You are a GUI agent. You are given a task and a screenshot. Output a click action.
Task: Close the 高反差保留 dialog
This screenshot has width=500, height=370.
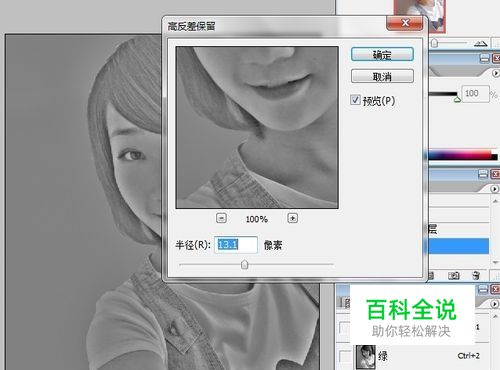click(405, 23)
